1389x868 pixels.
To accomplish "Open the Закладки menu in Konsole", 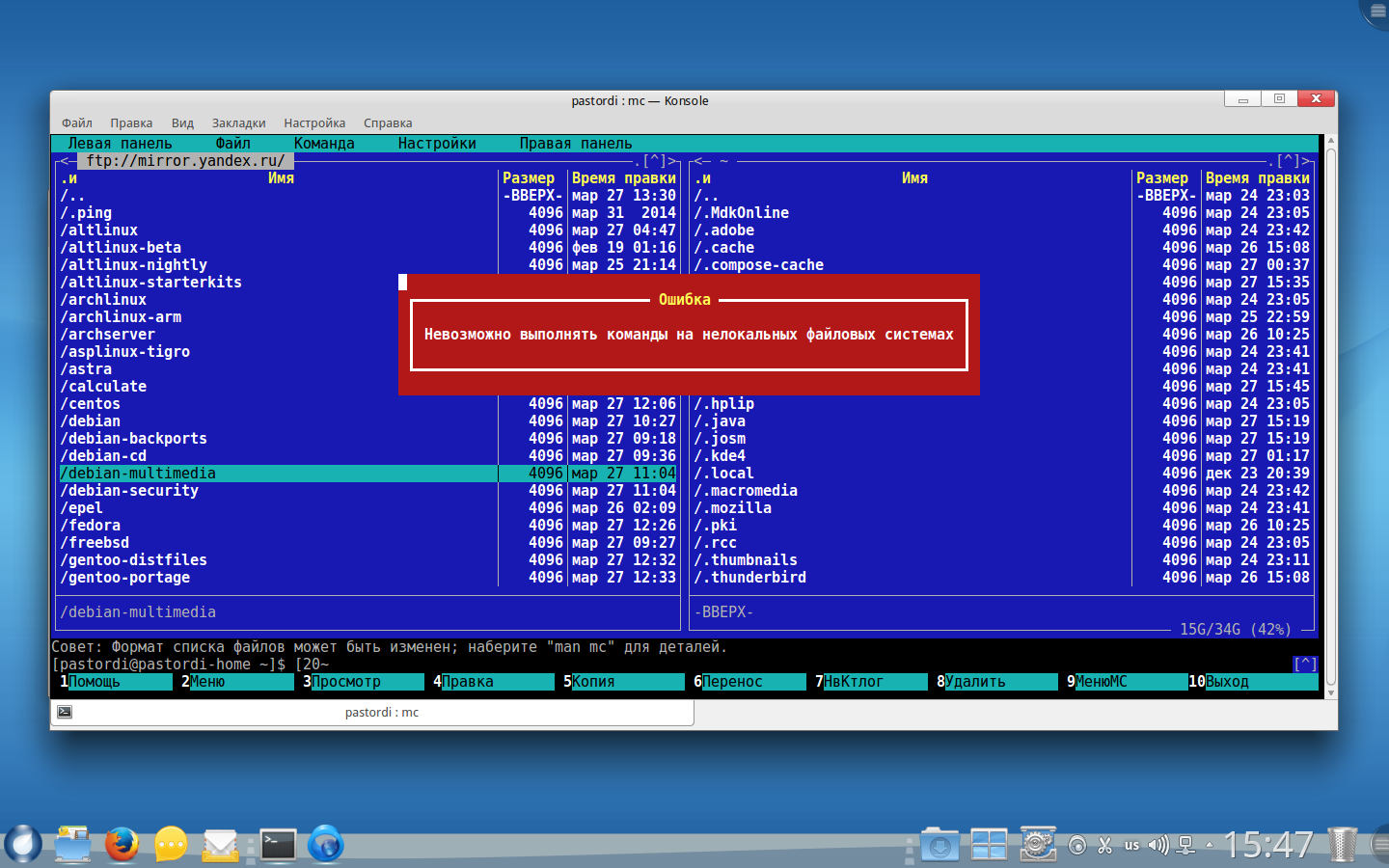I will coord(238,123).
